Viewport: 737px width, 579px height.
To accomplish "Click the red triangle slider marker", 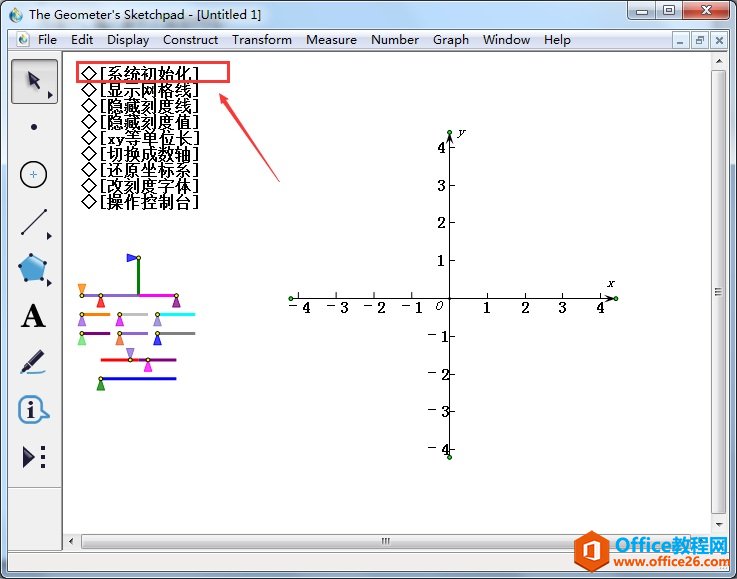I will [101, 301].
